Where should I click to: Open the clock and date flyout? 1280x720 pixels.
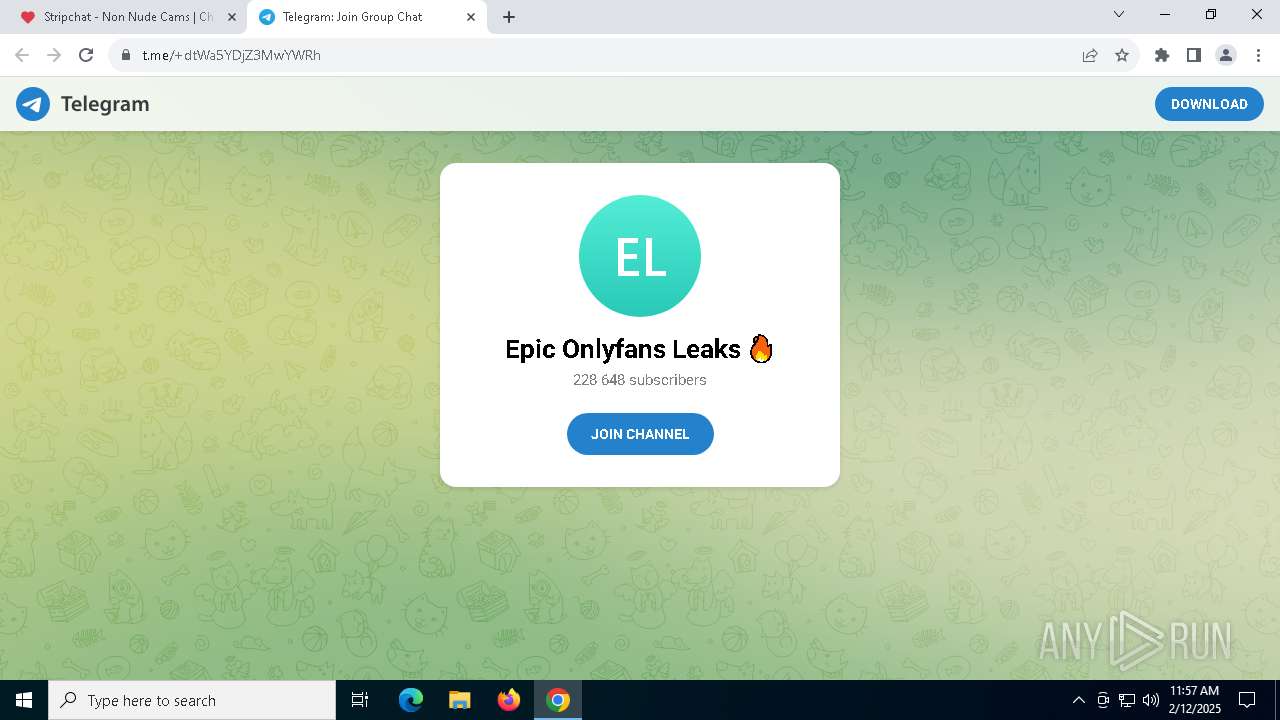1194,700
